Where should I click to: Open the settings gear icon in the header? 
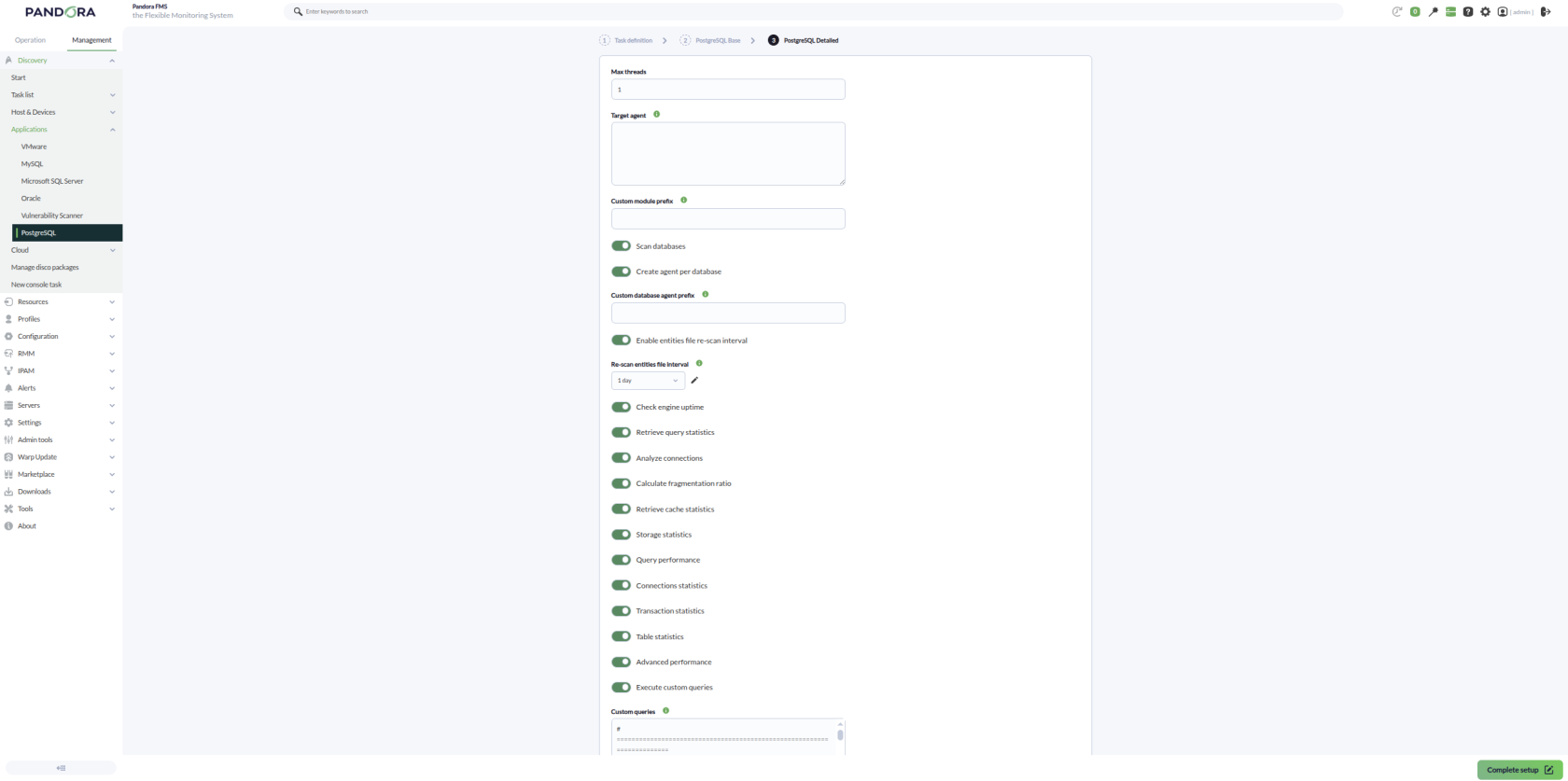pos(1486,12)
